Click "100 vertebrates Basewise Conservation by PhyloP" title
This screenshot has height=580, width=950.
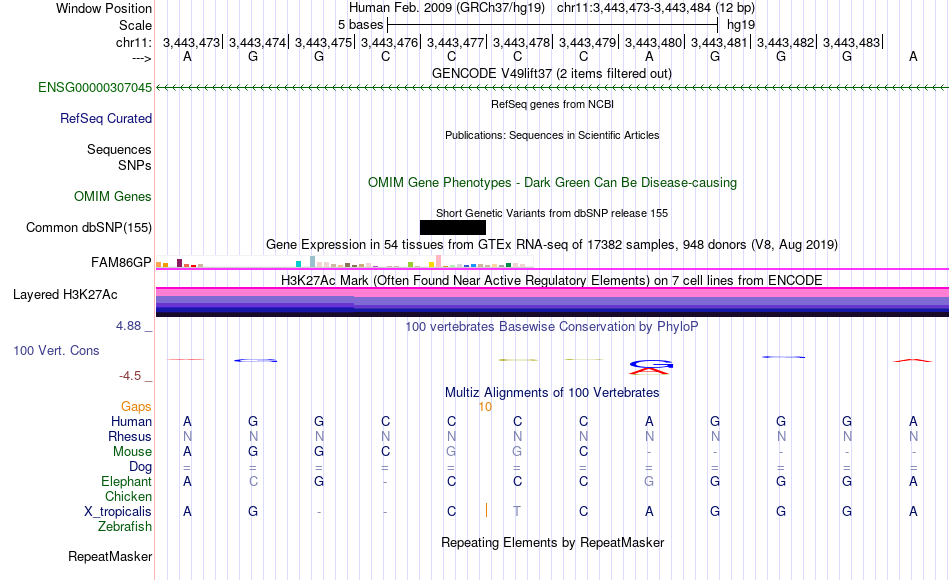[x=552, y=327]
